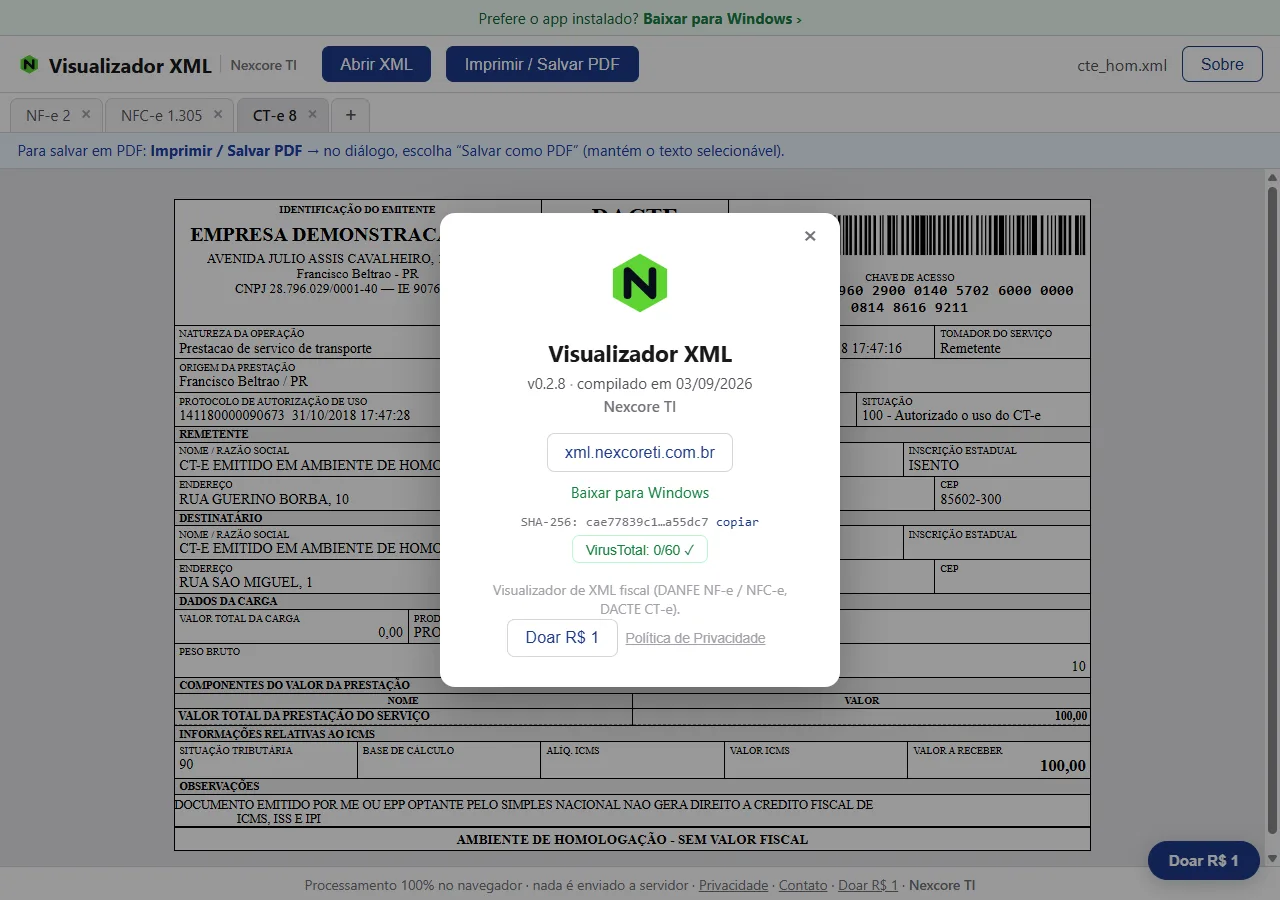
Task: Open the Privacidade link in the footer
Action: tap(734, 885)
